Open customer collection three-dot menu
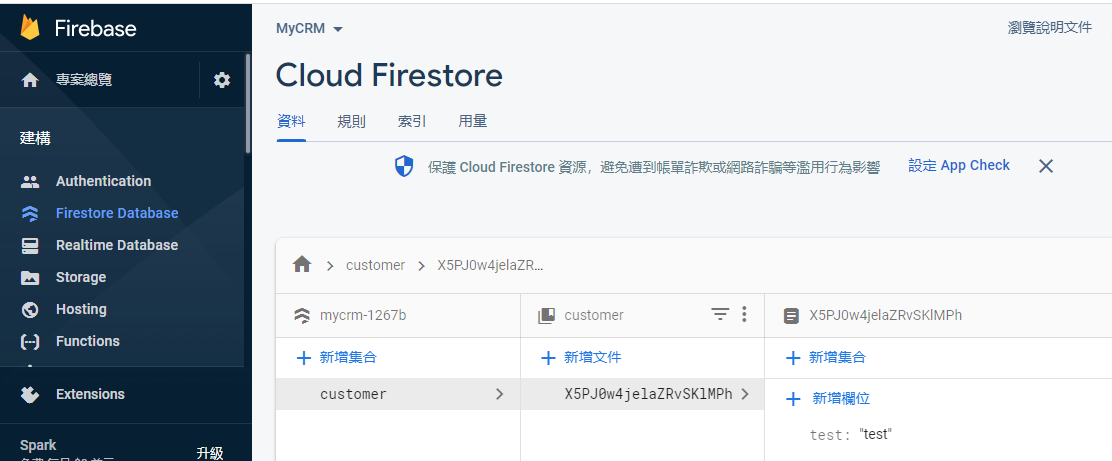The height and width of the screenshot is (461, 1112). point(744,314)
